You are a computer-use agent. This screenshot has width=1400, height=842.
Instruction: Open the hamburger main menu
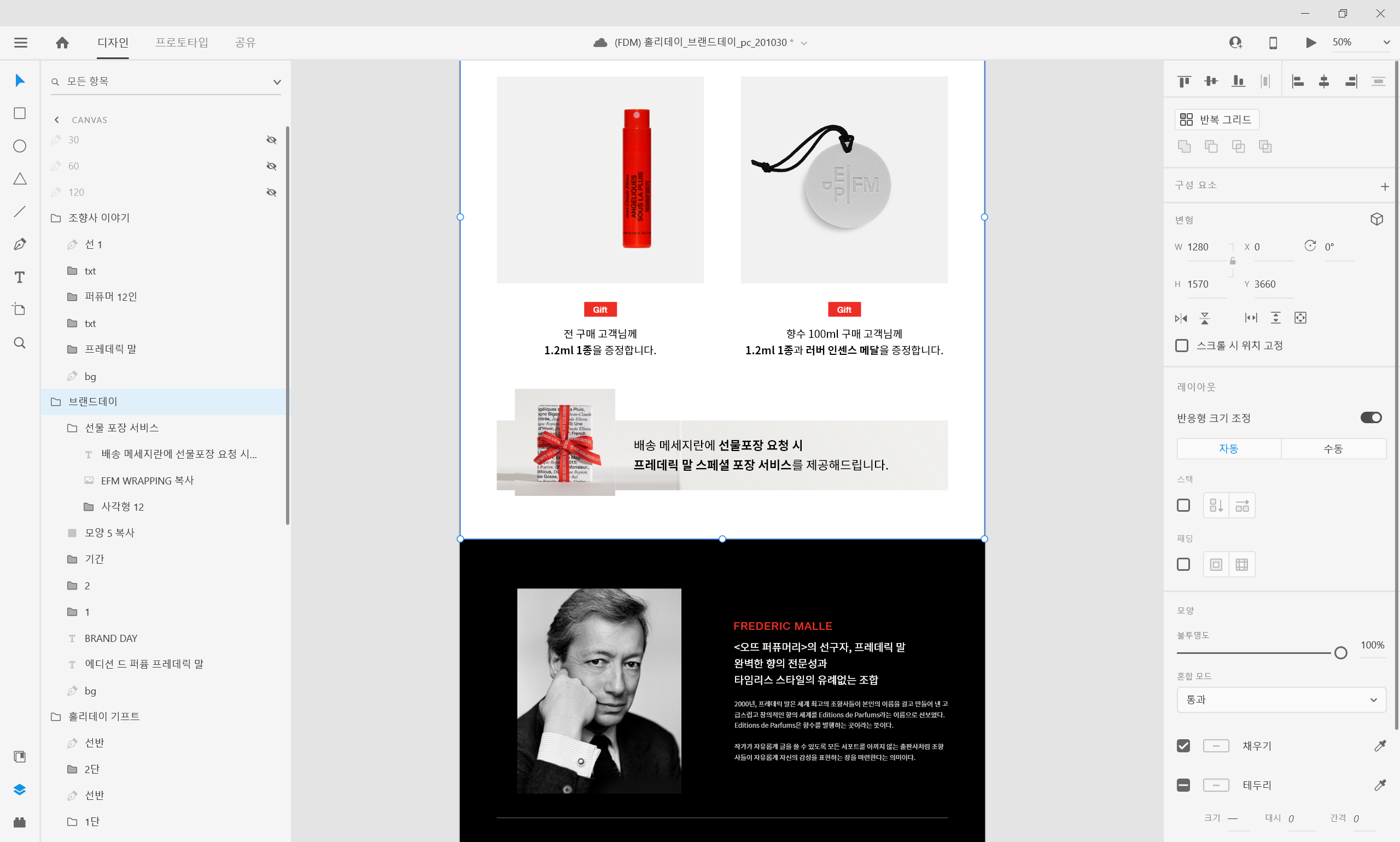(20, 43)
